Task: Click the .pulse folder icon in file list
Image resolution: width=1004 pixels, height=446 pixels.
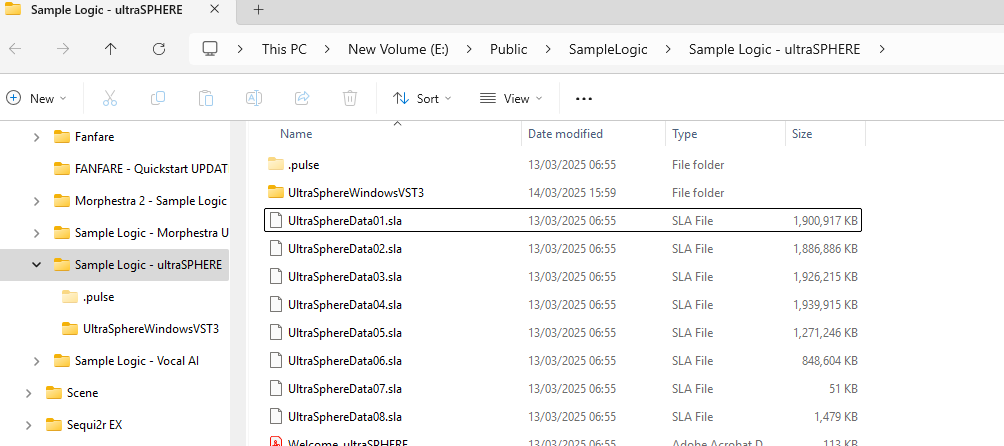Action: (276, 164)
